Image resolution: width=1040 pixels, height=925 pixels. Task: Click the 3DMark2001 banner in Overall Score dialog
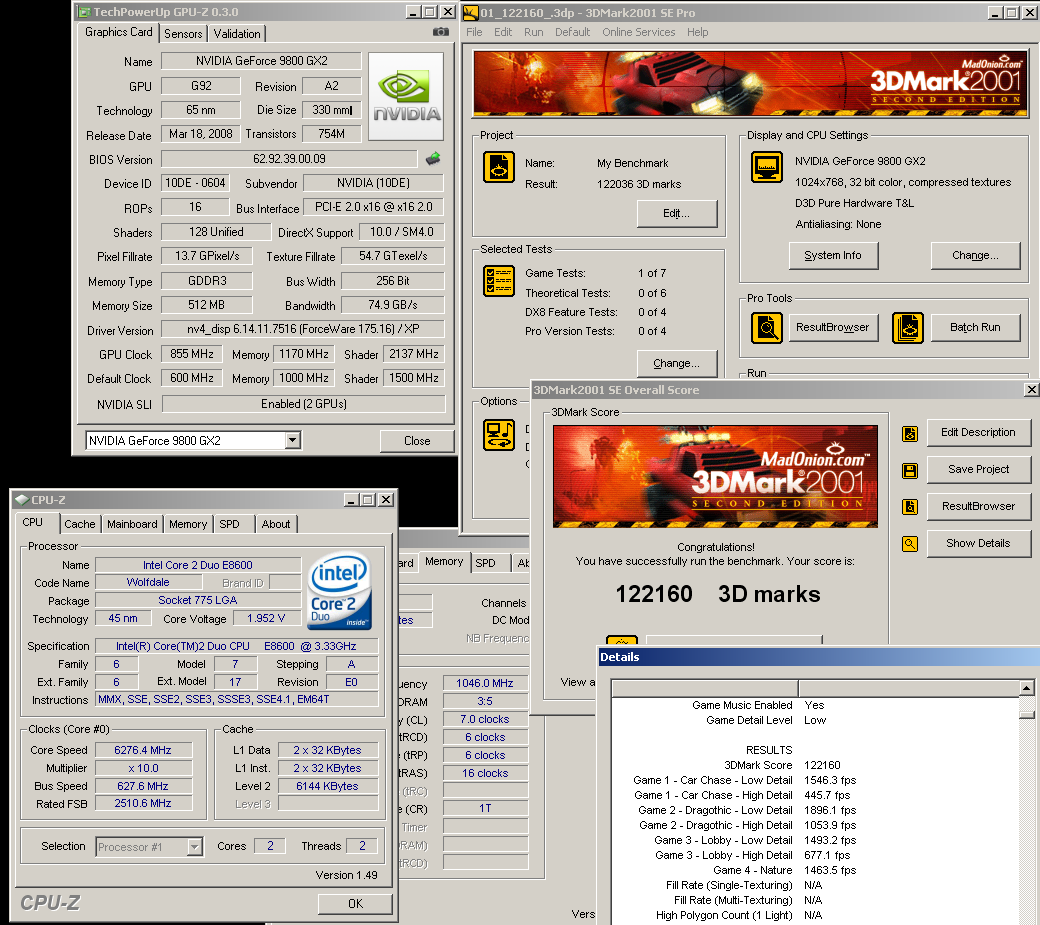pos(715,476)
